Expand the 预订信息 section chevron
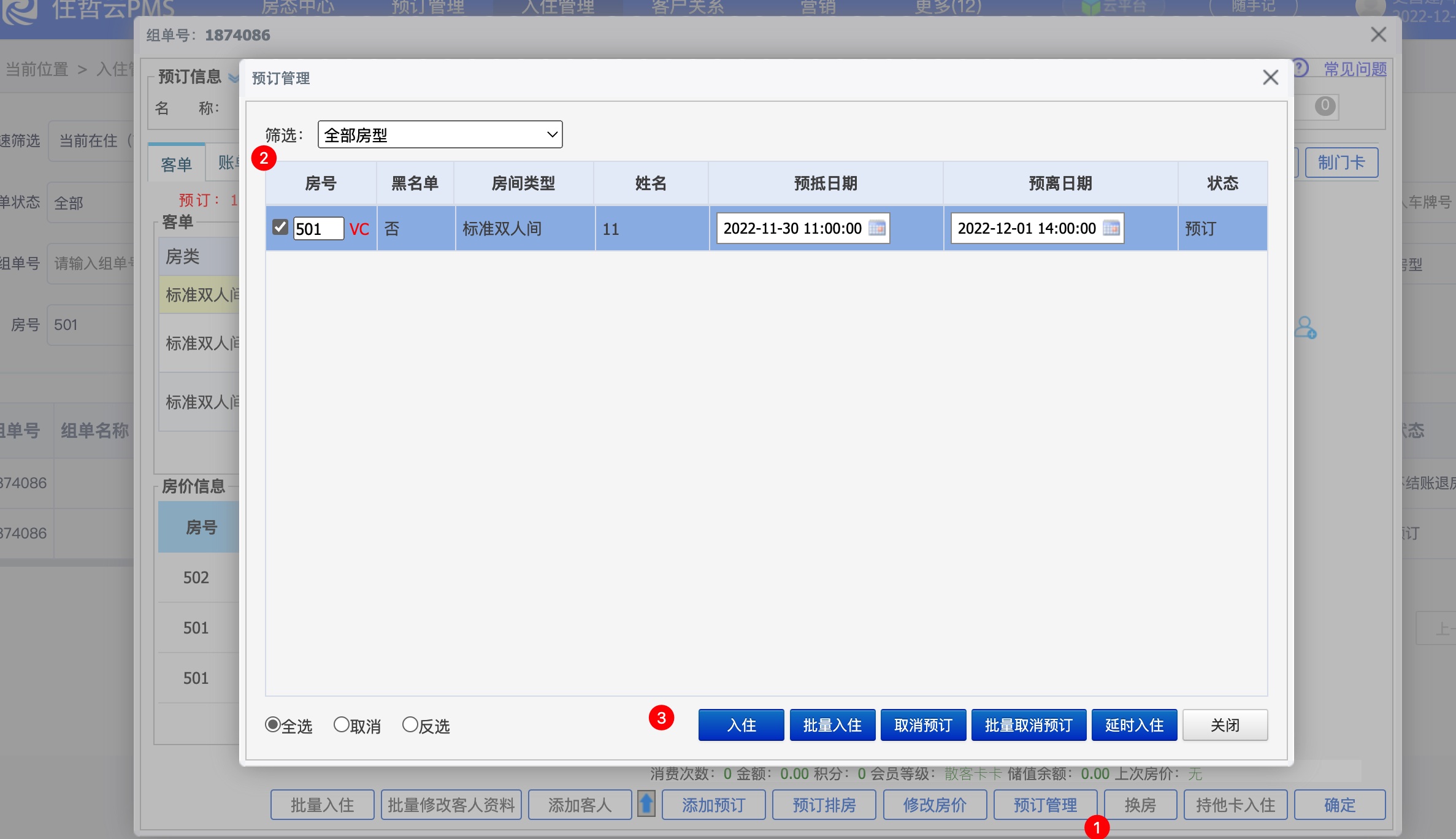 233,78
